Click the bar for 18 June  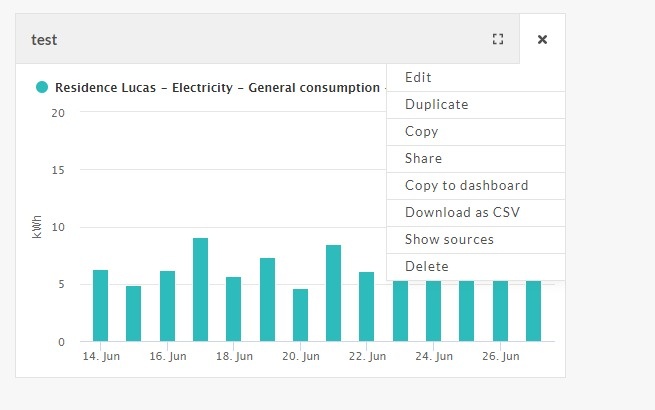click(233, 309)
